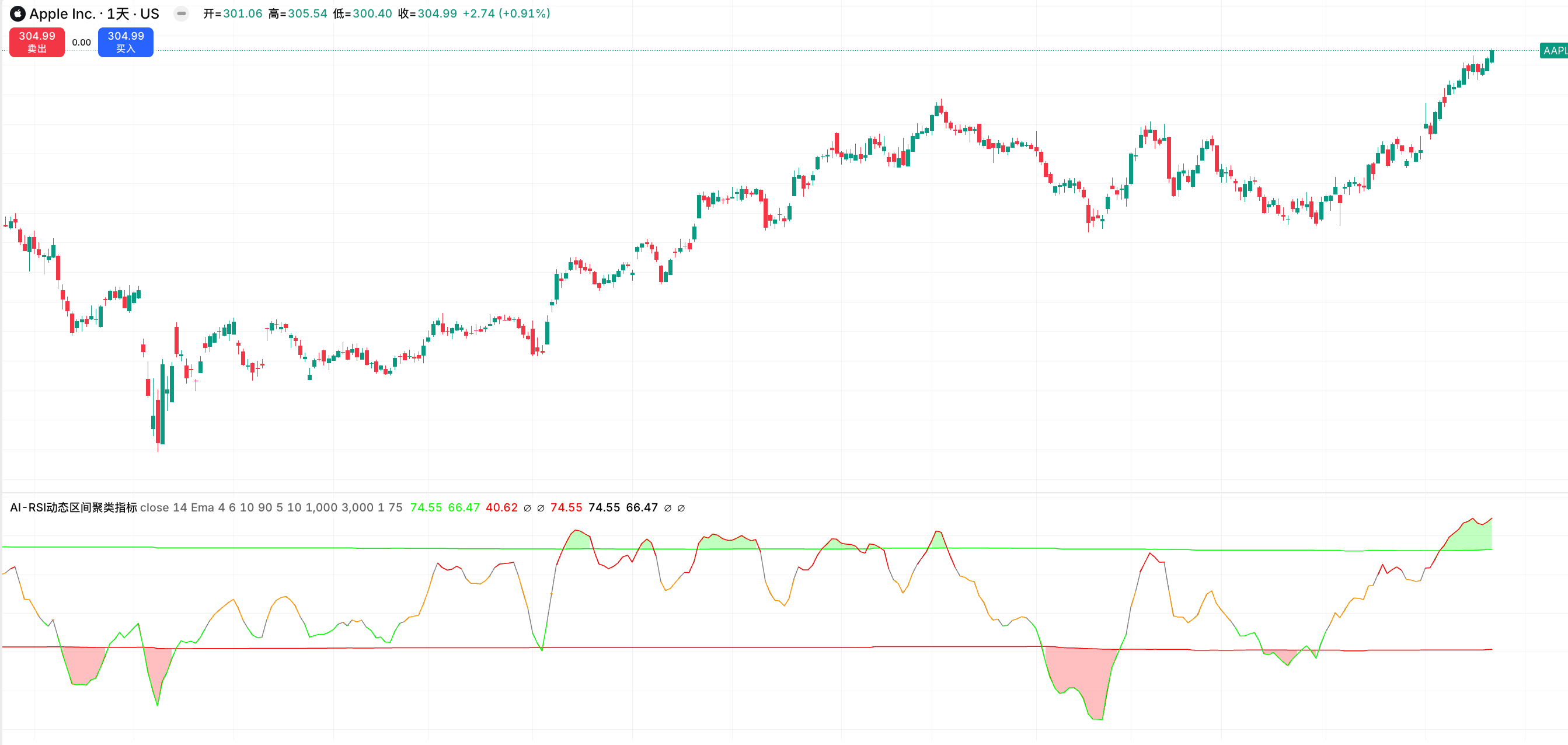Click the red 40.62 indicator value
This screenshot has width=1568, height=745.
pyautogui.click(x=501, y=507)
